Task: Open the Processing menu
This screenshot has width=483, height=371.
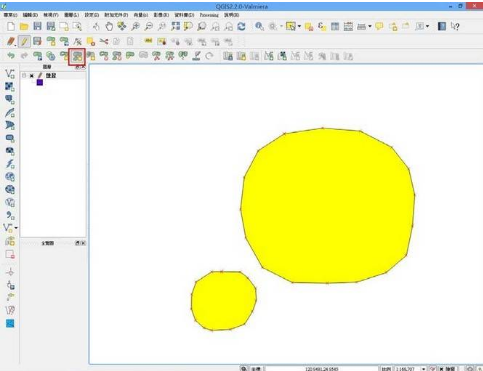Action: tap(209, 15)
